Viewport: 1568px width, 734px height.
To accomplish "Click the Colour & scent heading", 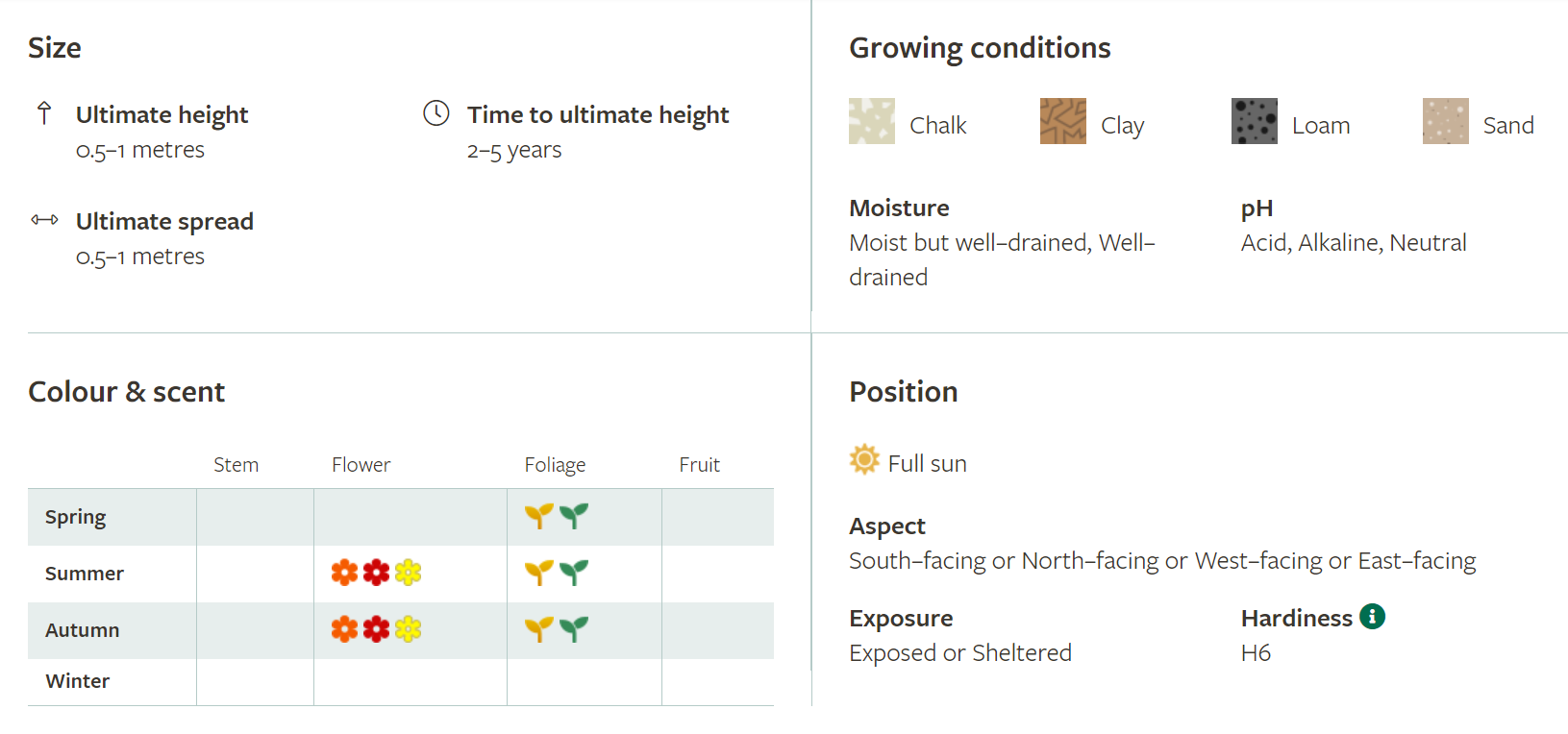I will [126, 392].
